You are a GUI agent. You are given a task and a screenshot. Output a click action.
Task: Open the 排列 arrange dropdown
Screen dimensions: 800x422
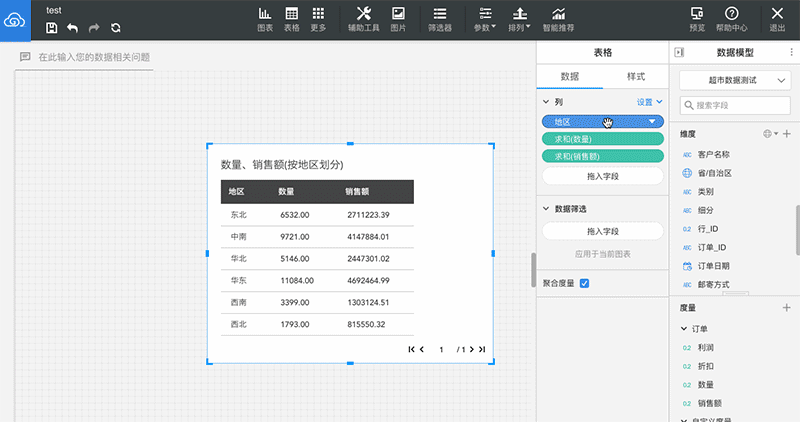pos(519,20)
